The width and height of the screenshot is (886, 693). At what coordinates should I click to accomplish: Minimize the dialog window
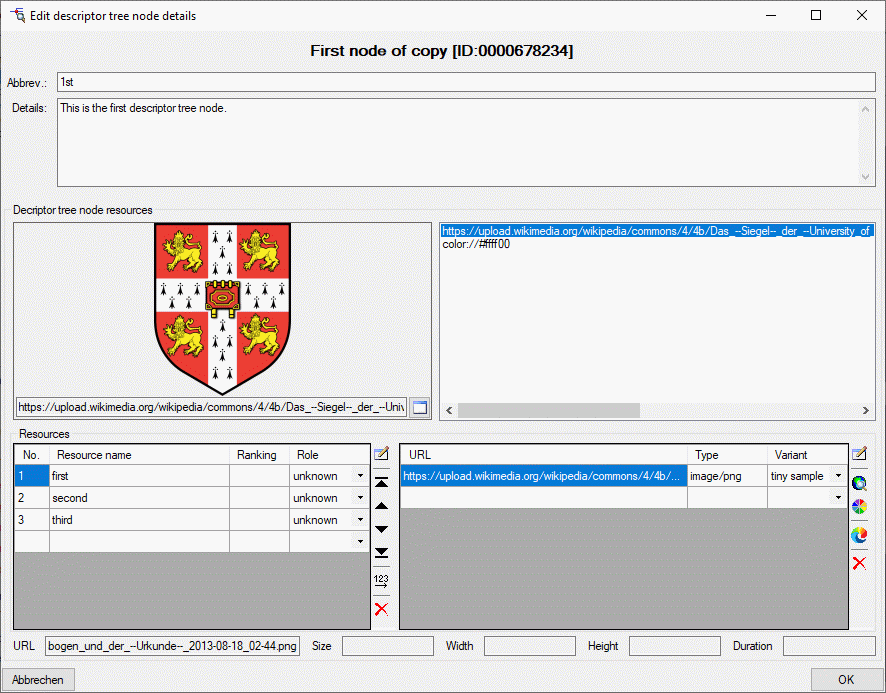point(771,15)
